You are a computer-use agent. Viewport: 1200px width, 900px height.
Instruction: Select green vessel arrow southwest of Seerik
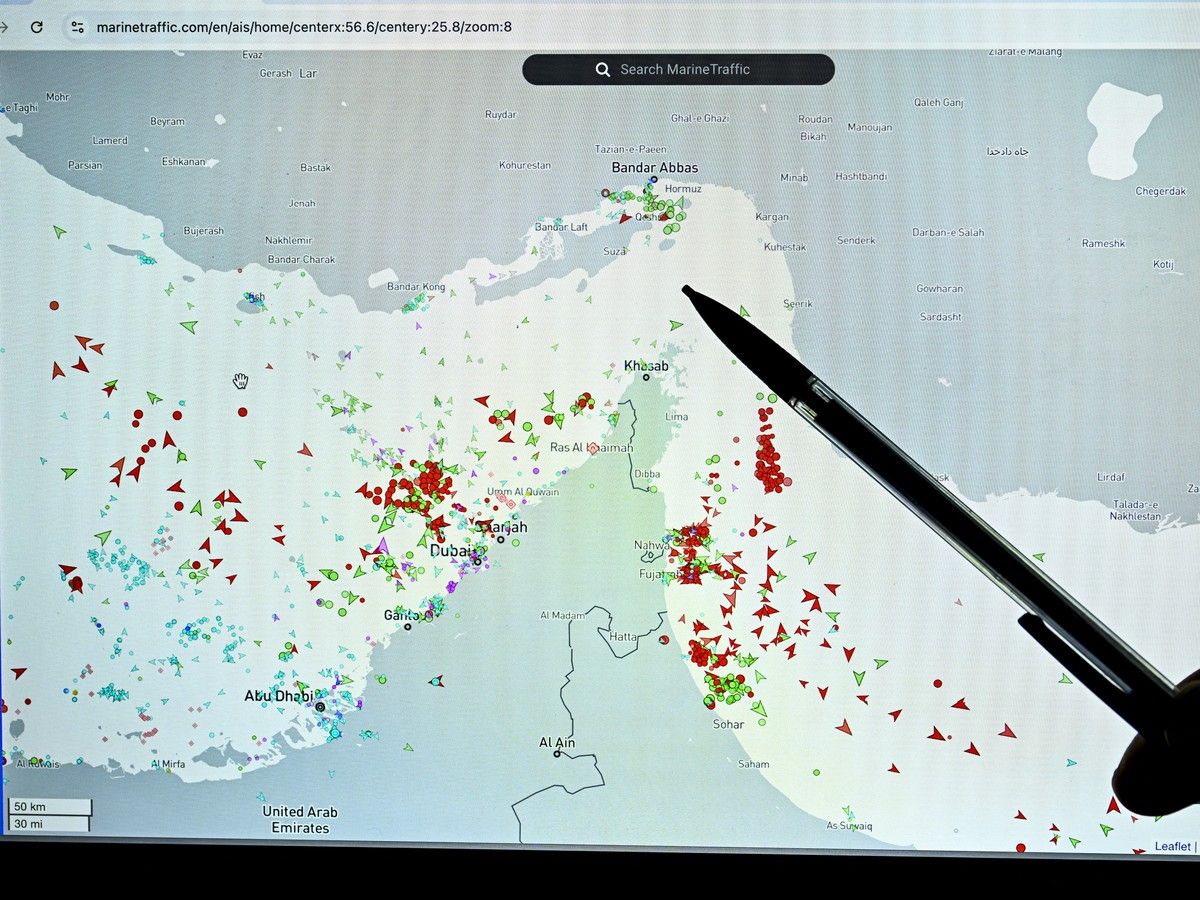(676, 325)
